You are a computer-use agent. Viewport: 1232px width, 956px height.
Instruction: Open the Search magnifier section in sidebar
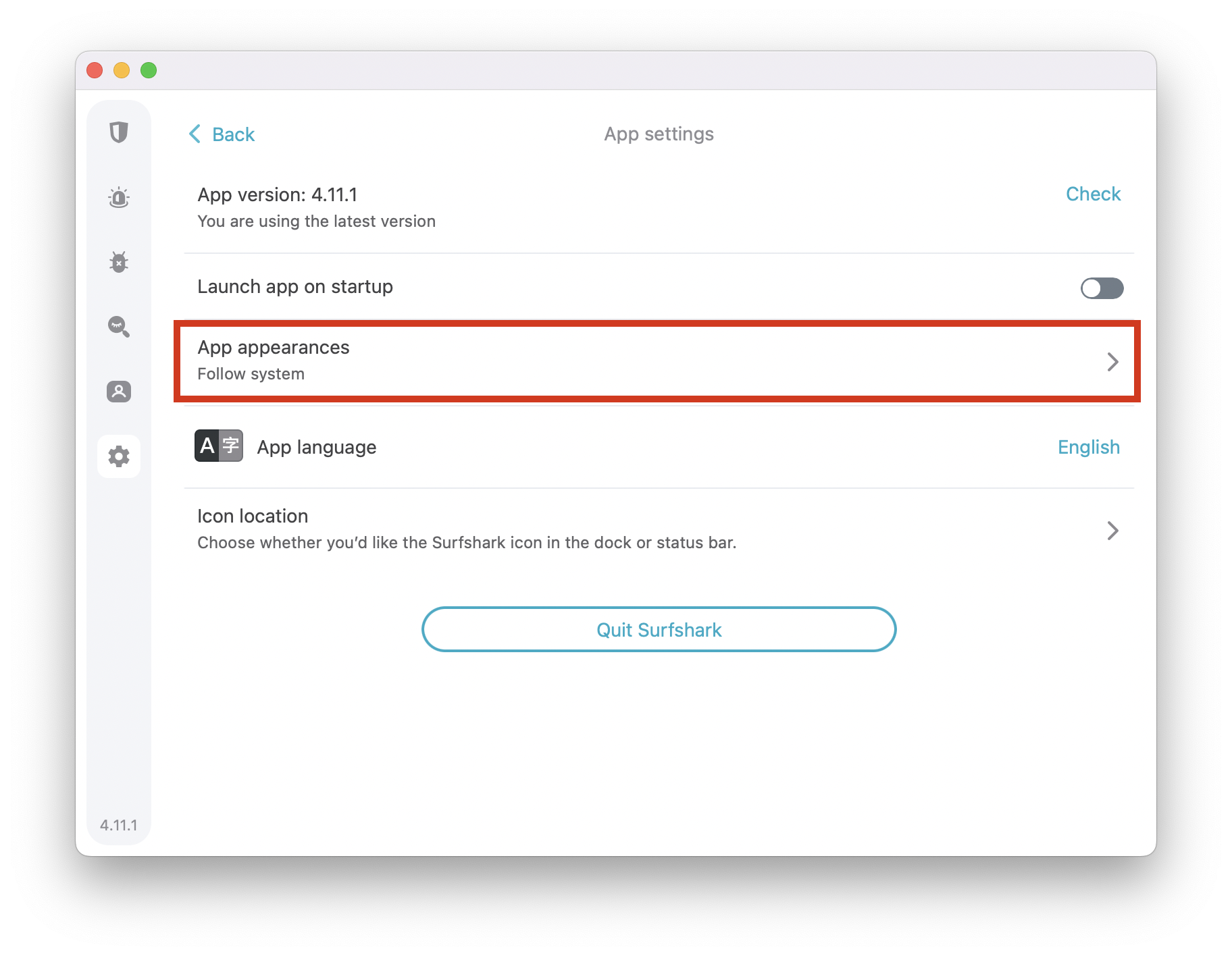(x=119, y=327)
